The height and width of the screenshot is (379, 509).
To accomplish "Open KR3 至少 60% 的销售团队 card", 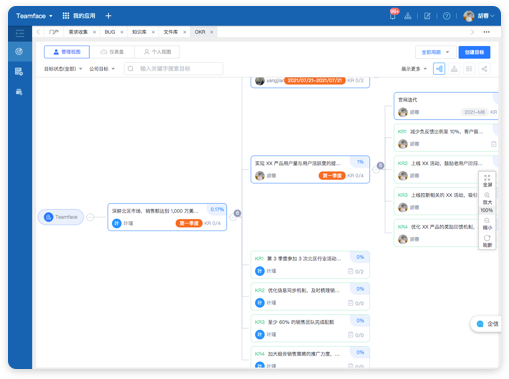I will coord(310,328).
